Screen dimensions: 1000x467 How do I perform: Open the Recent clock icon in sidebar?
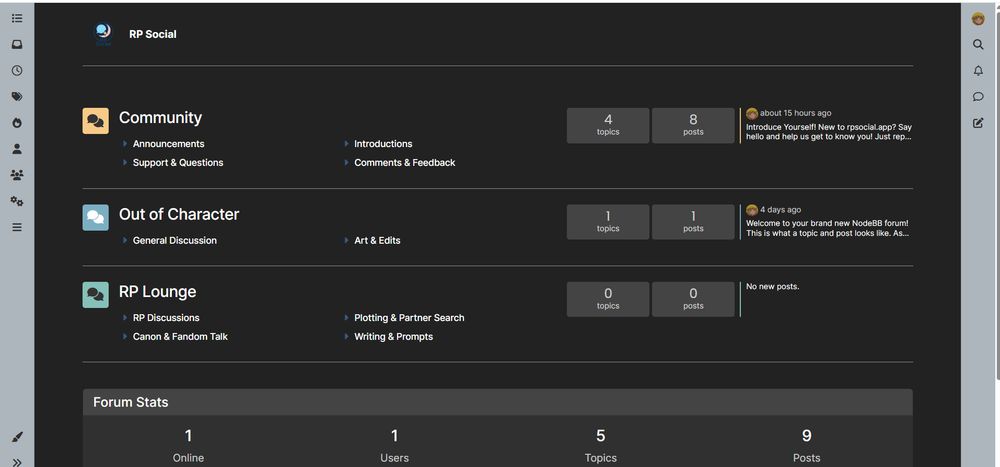pos(17,71)
